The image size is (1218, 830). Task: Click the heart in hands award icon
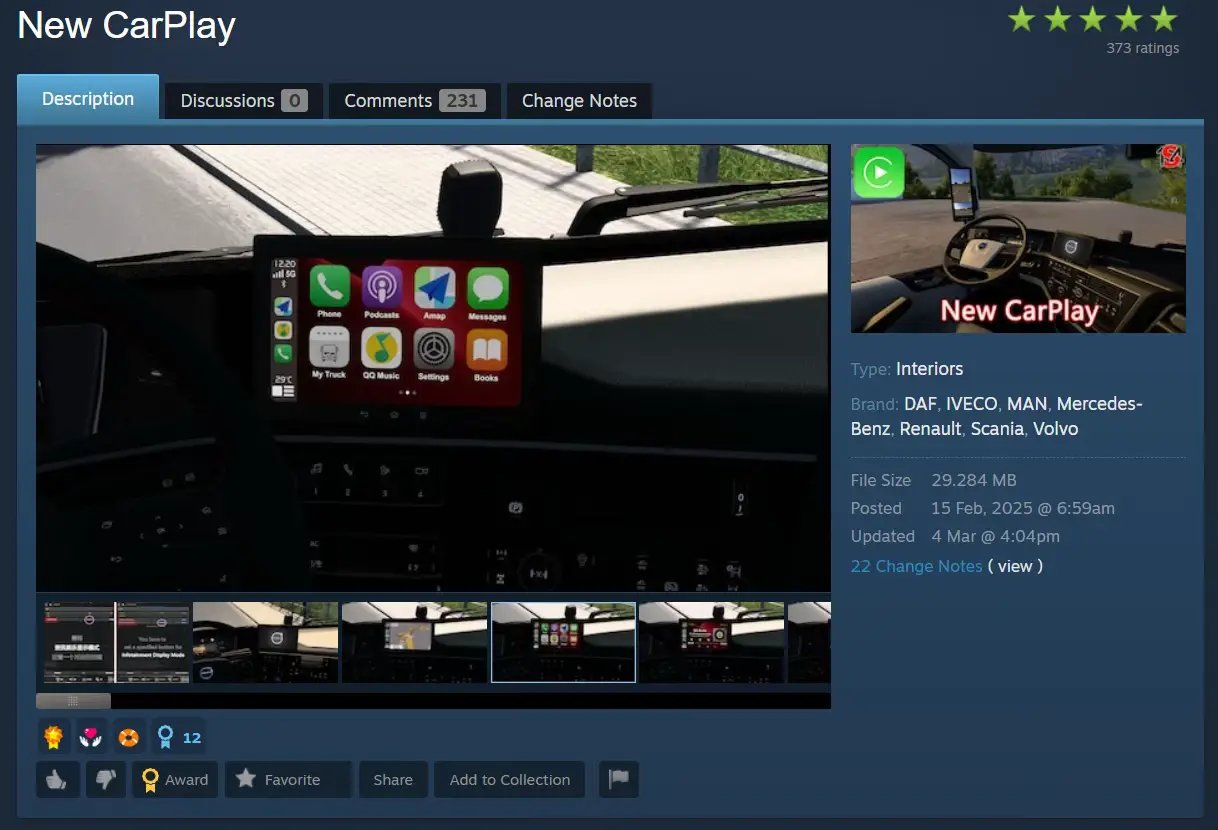(91, 738)
